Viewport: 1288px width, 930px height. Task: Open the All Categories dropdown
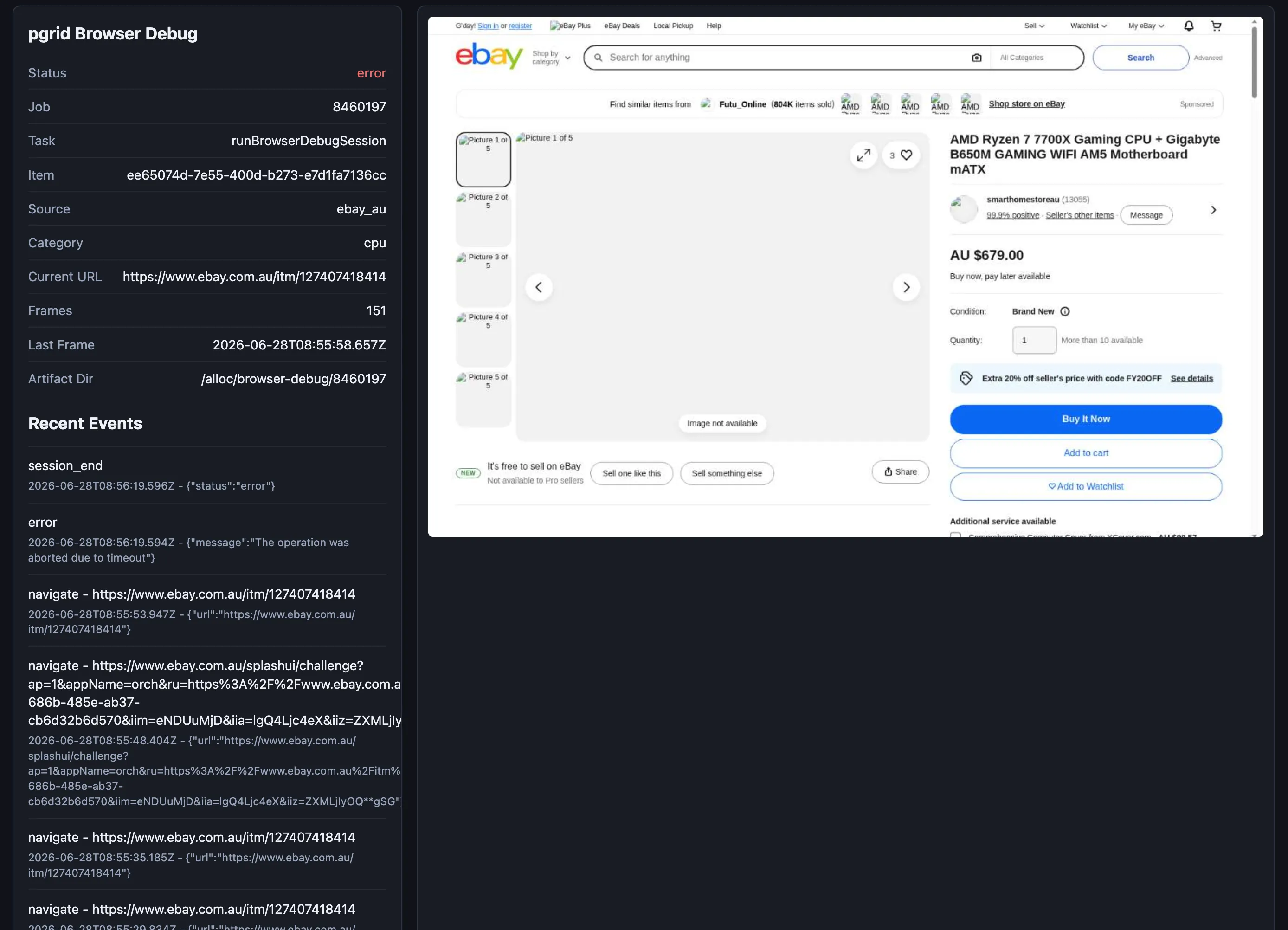click(1036, 58)
